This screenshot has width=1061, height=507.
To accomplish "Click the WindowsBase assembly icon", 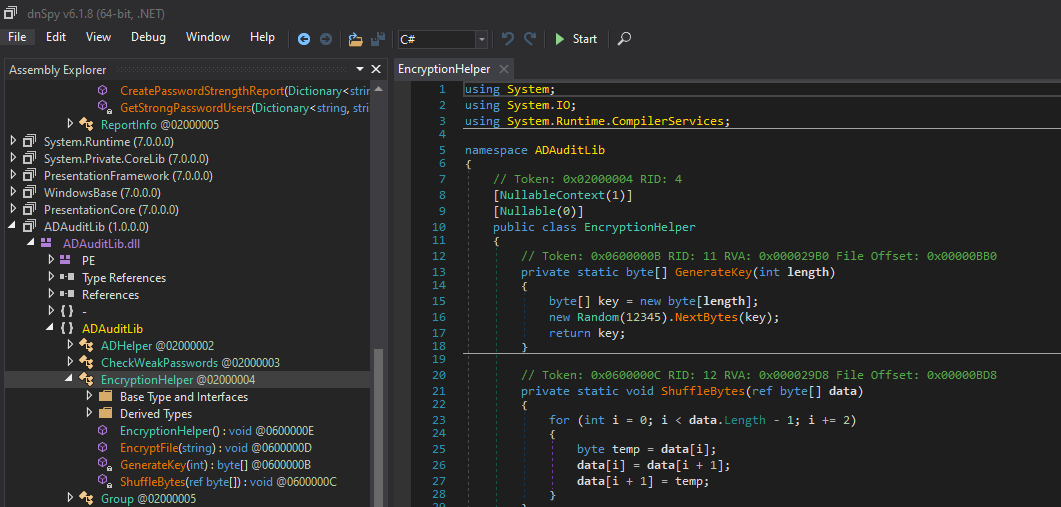I will [28, 192].
